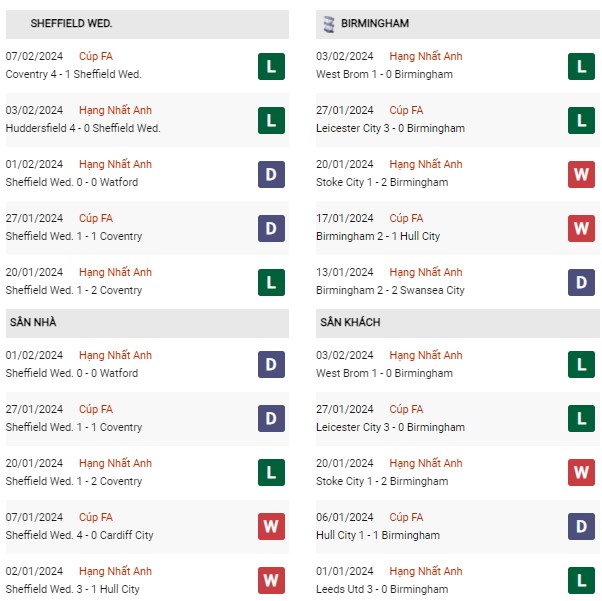Click the D badge for 0-0 Watford on 01/02/2024 in top Sheffield Wed. list
This screenshot has height=601, width=602.
pos(271,174)
